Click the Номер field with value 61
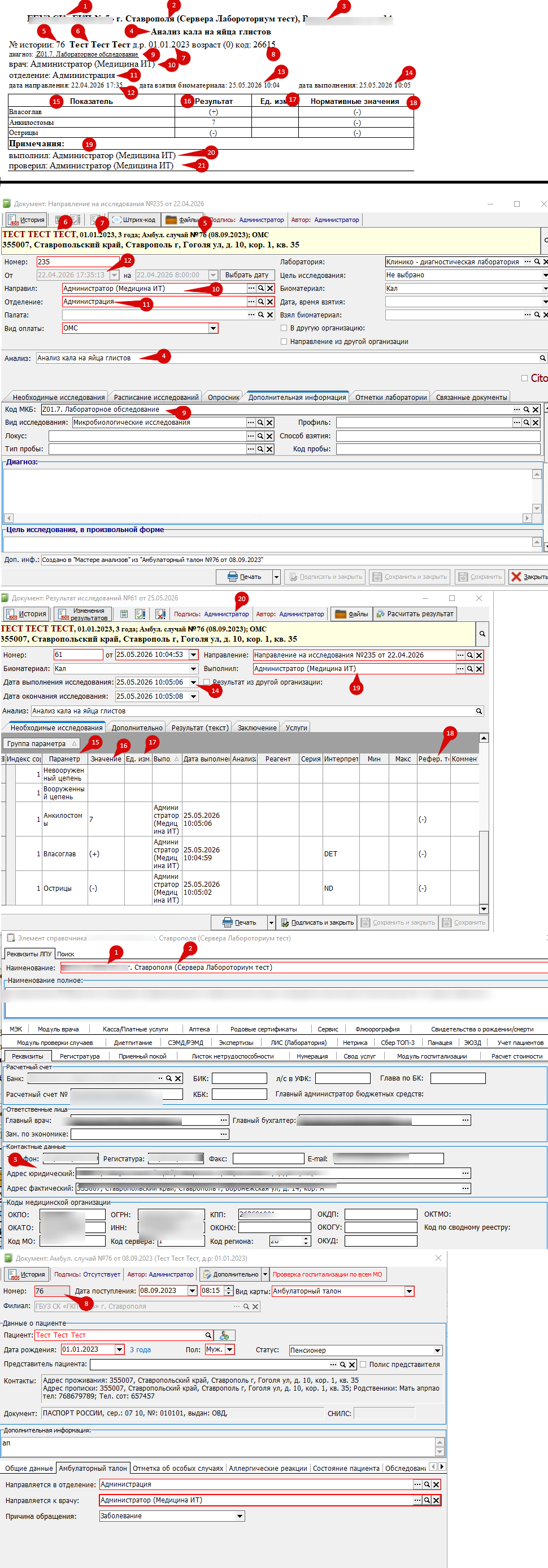548x1568 pixels. tap(79, 655)
